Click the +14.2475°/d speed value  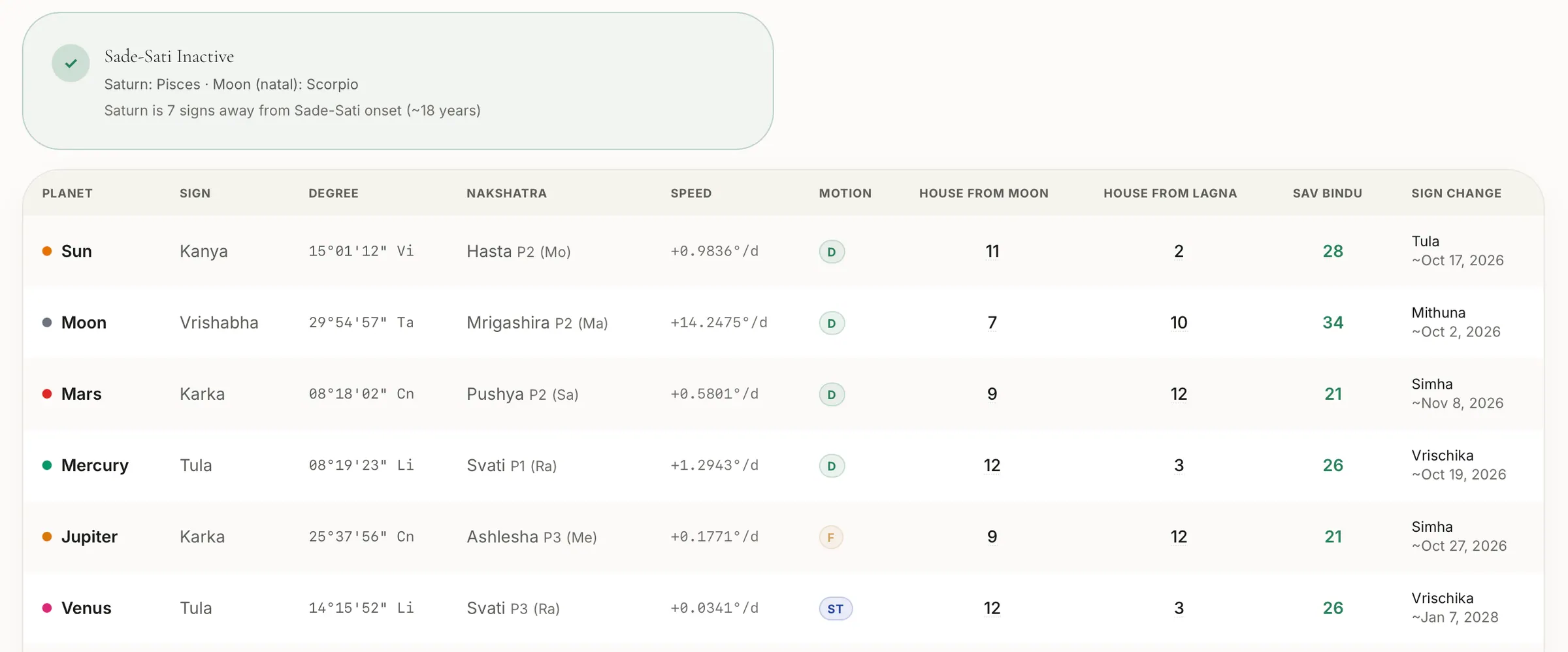719,322
